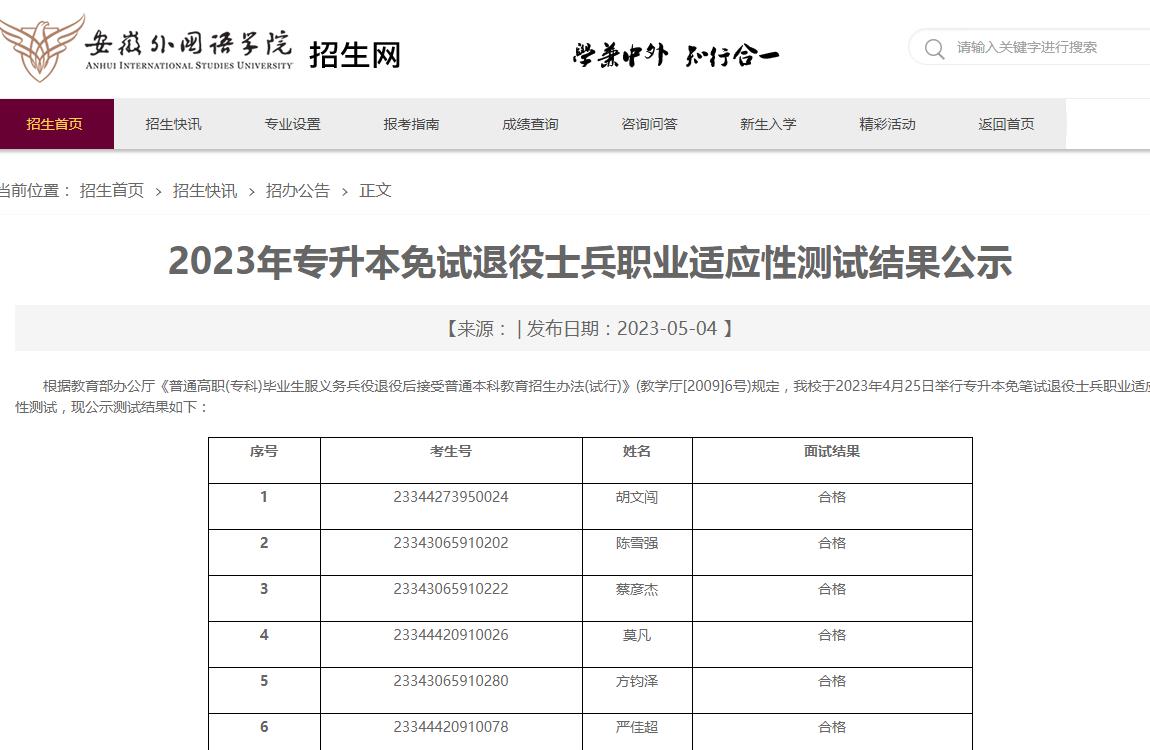Image resolution: width=1150 pixels, height=750 pixels.
Task: Click exam number 23344420910026
Action: tap(451, 635)
